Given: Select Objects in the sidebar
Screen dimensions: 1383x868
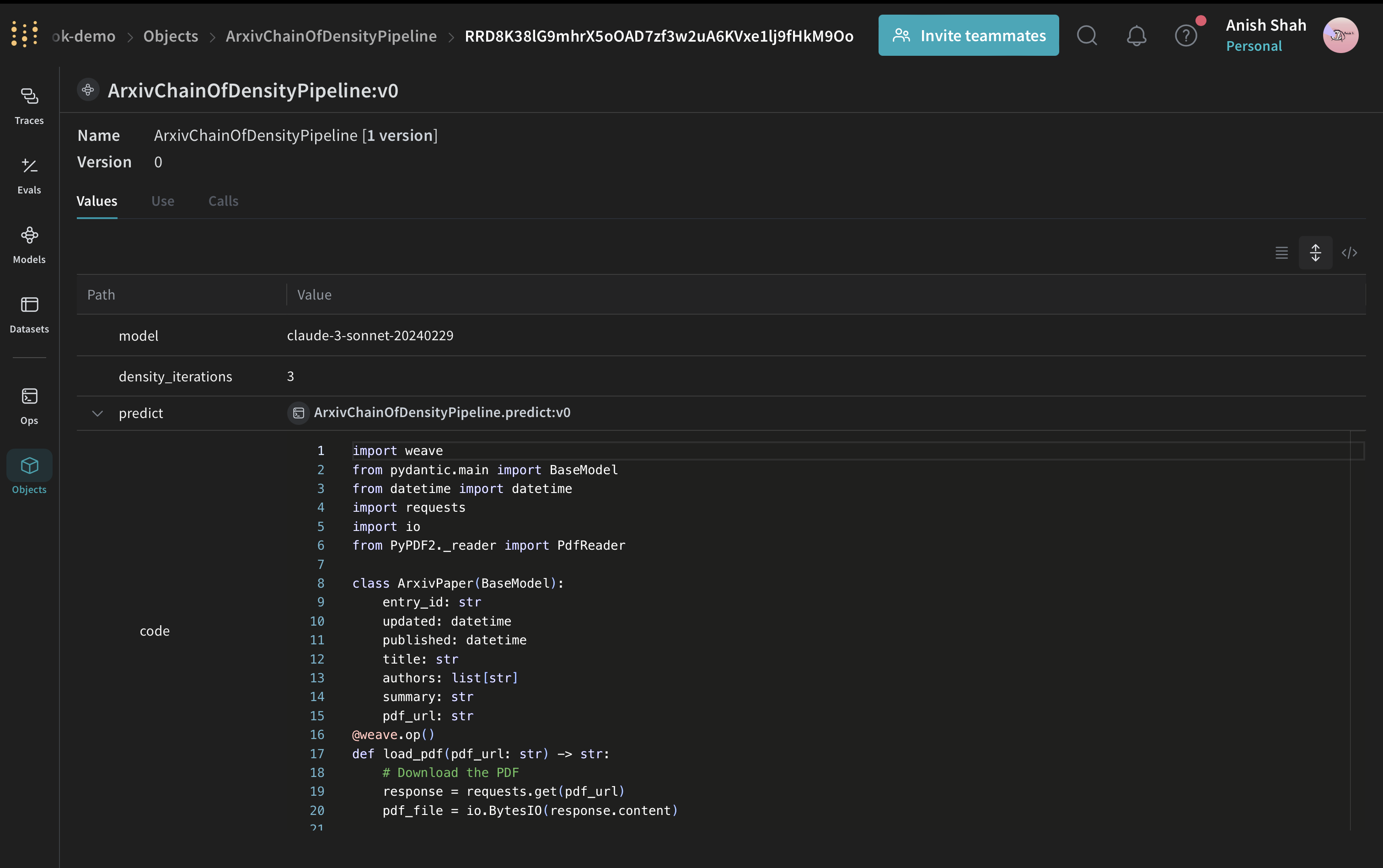Looking at the screenshot, I should tap(29, 474).
